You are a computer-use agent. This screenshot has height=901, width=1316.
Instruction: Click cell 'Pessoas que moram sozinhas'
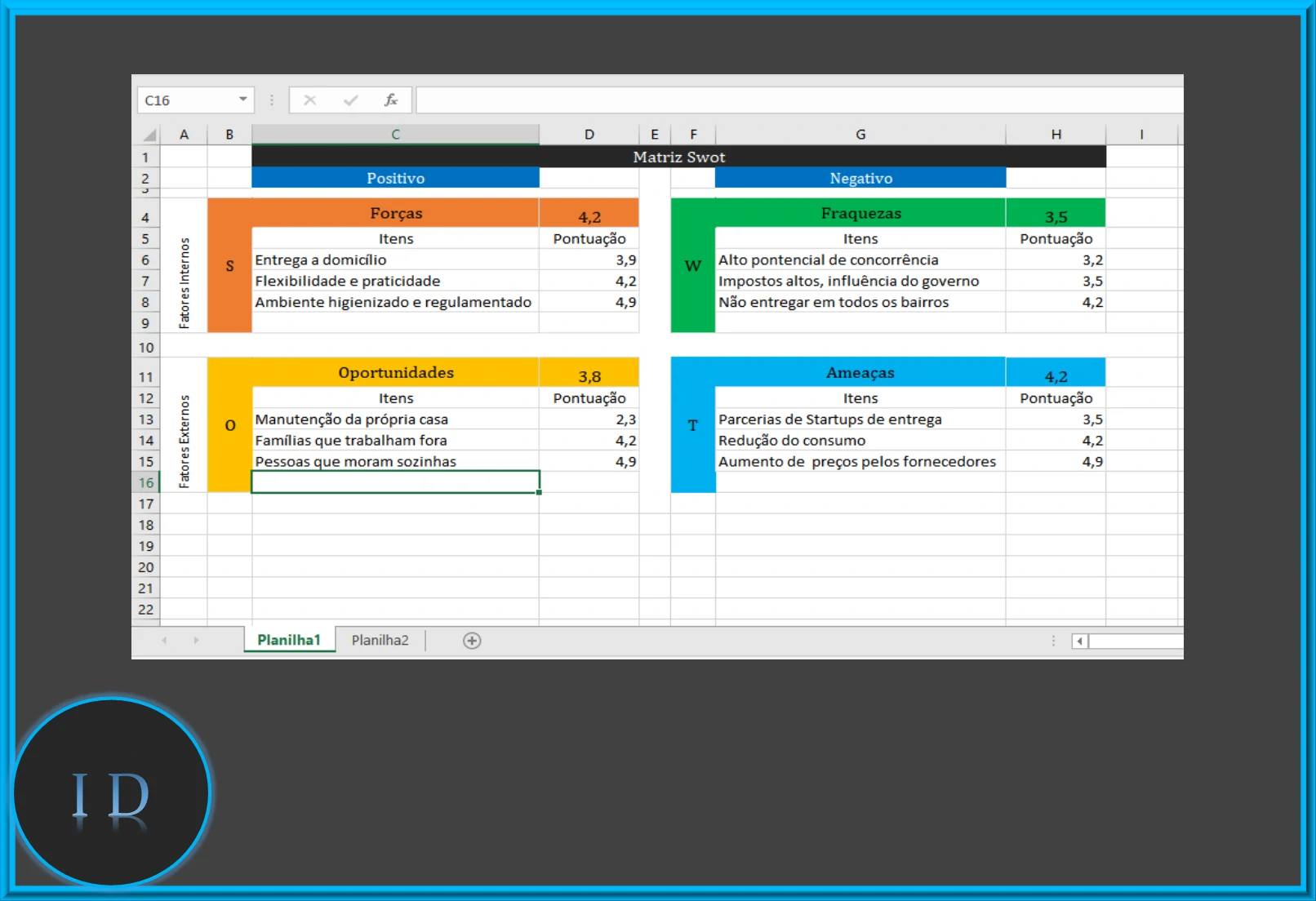395,462
